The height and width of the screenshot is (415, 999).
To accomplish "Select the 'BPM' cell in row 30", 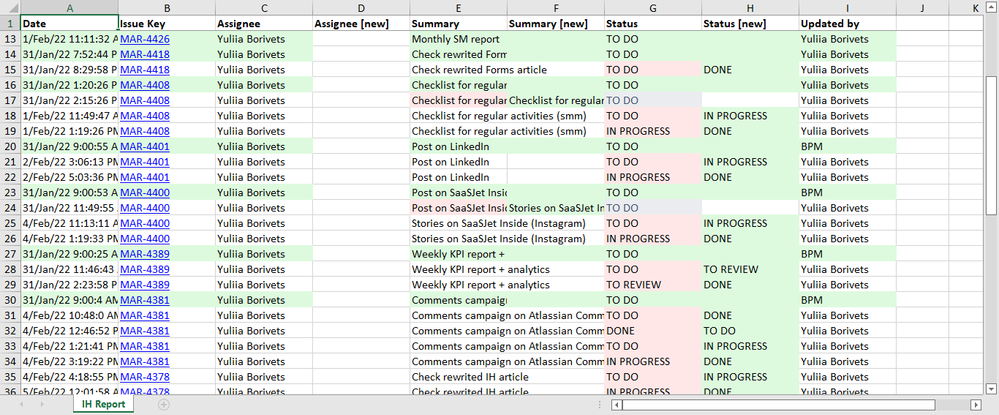I will coord(847,300).
